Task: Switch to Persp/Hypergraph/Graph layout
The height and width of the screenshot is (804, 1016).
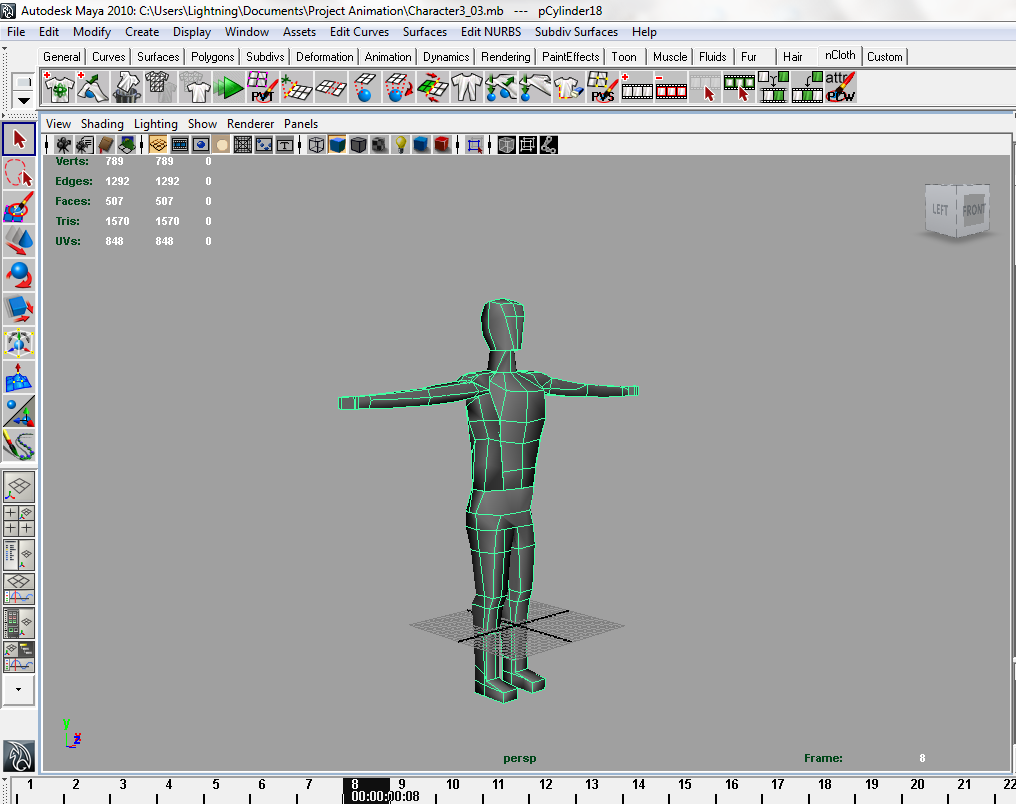Action: (x=18, y=657)
